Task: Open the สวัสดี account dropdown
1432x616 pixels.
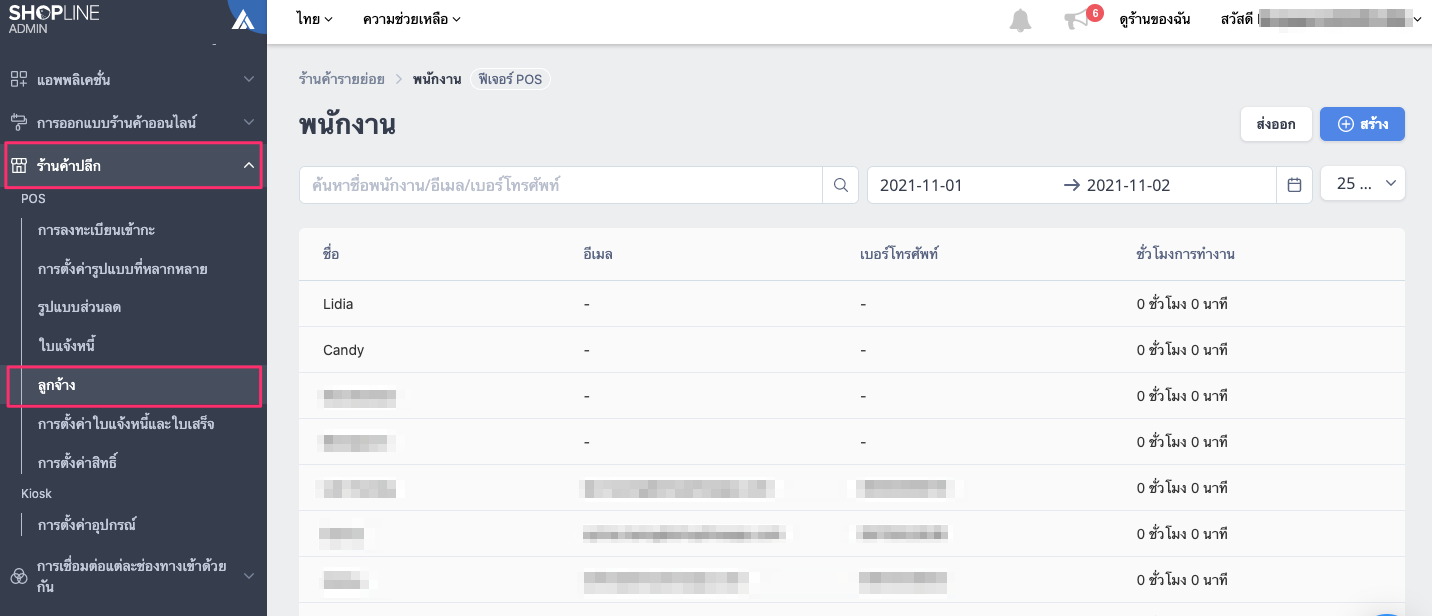Action: coord(1321,19)
